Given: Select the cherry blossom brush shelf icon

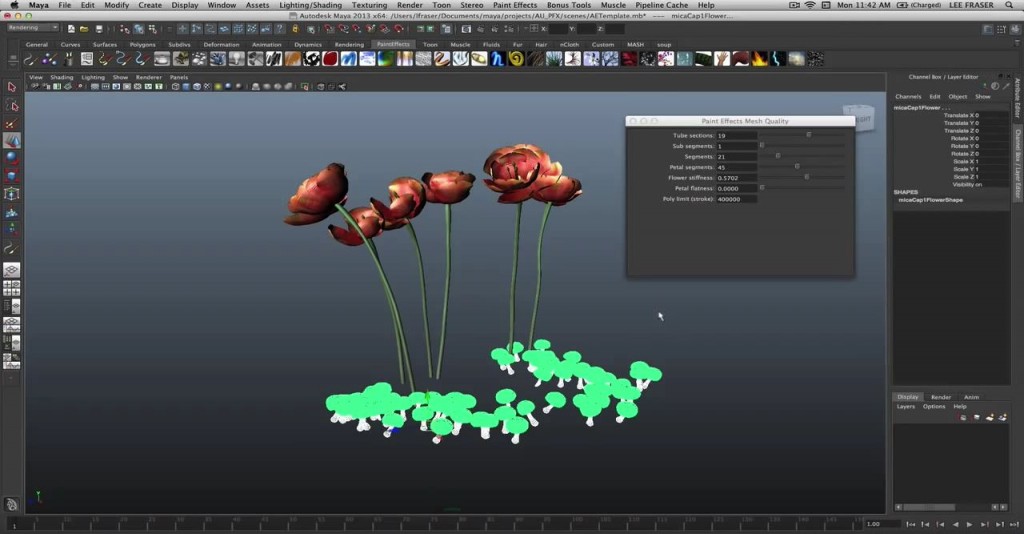Looking at the screenshot, I should (x=665, y=59).
